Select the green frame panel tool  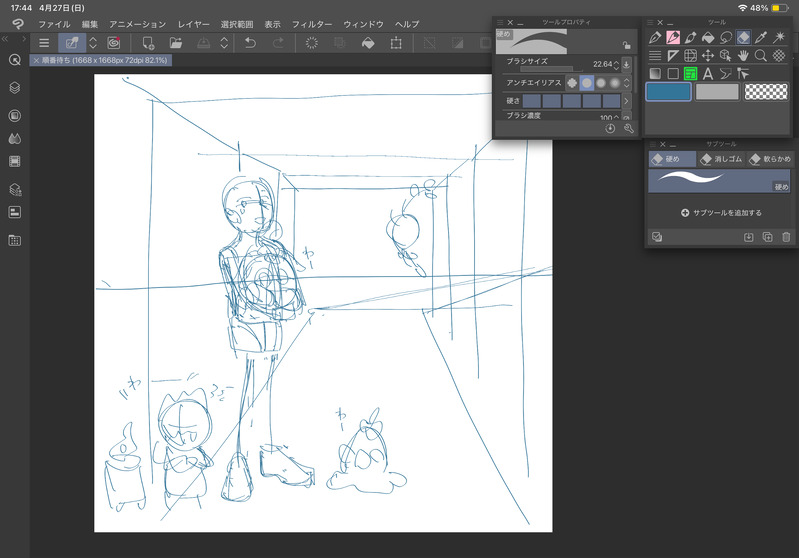click(x=690, y=73)
